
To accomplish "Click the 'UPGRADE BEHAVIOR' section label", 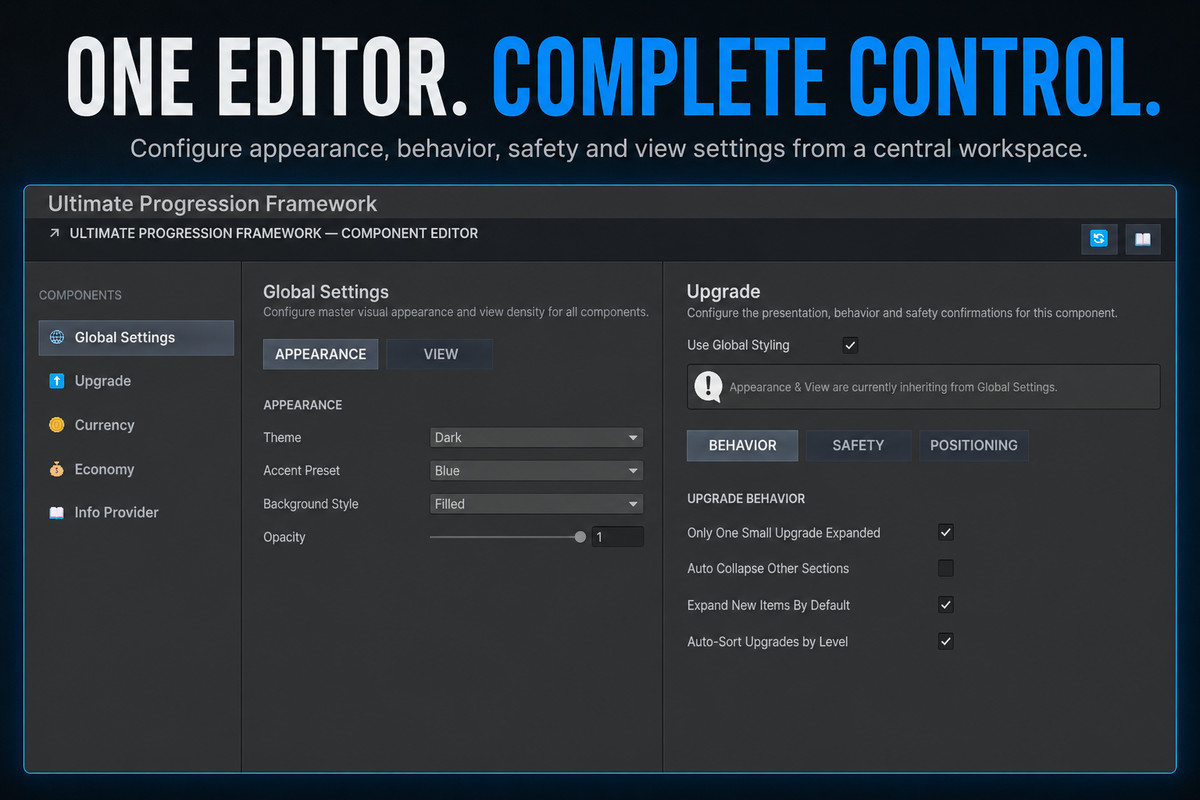I will (x=746, y=498).
